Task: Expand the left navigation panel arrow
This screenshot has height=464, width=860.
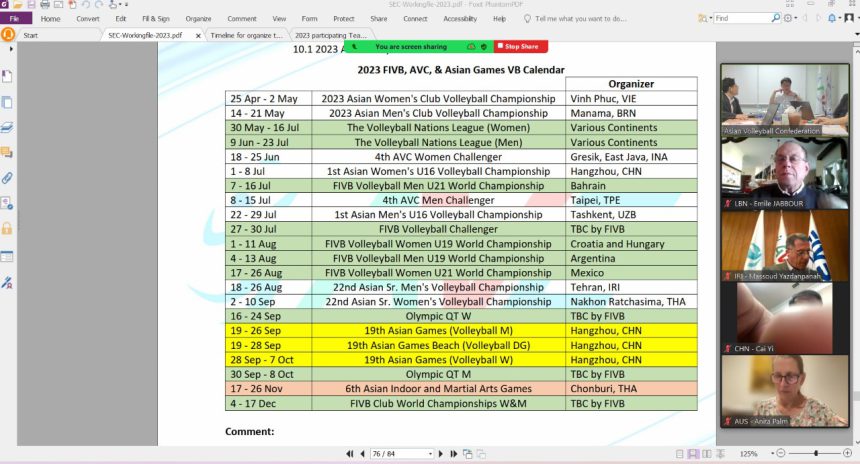Action: 11,49
